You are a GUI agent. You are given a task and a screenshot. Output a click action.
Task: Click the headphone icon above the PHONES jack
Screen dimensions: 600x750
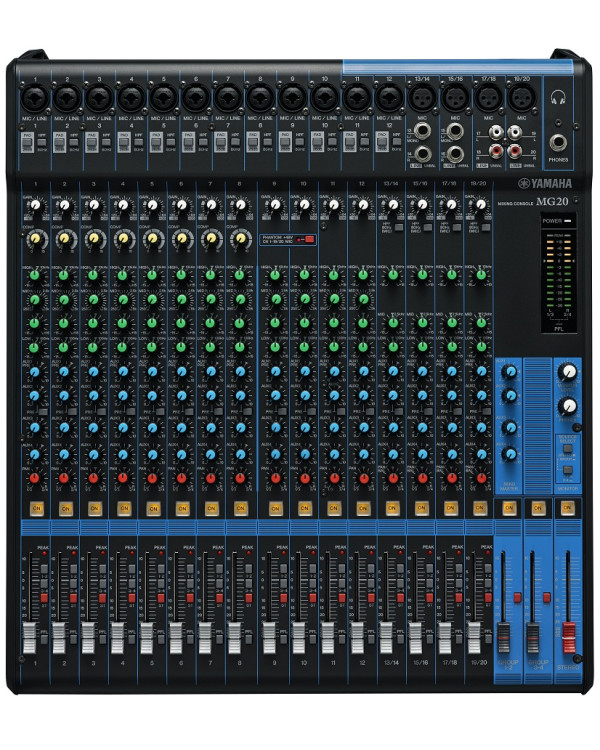tap(558, 98)
